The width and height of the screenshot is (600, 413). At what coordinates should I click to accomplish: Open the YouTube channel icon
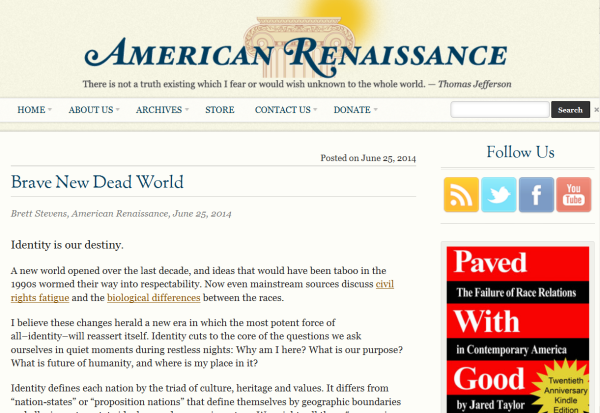[x=573, y=194]
